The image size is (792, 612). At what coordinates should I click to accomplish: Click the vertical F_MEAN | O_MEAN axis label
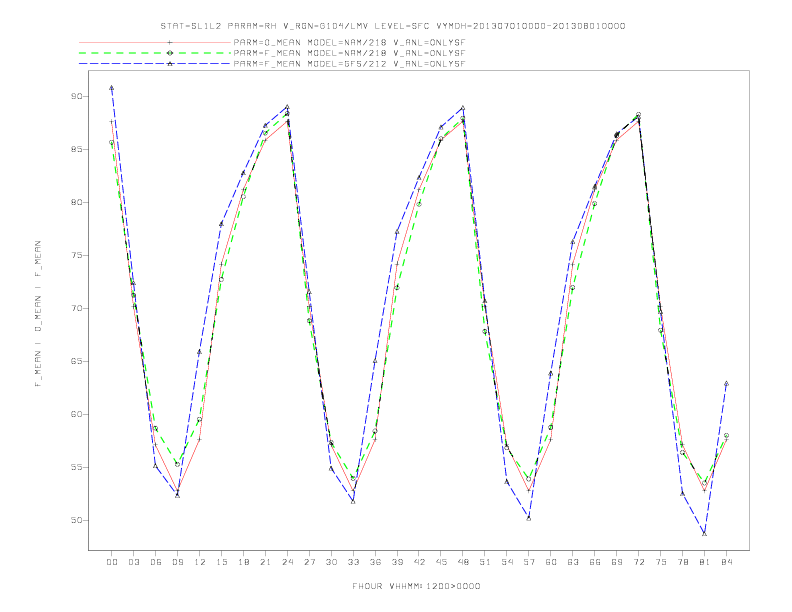point(38,314)
